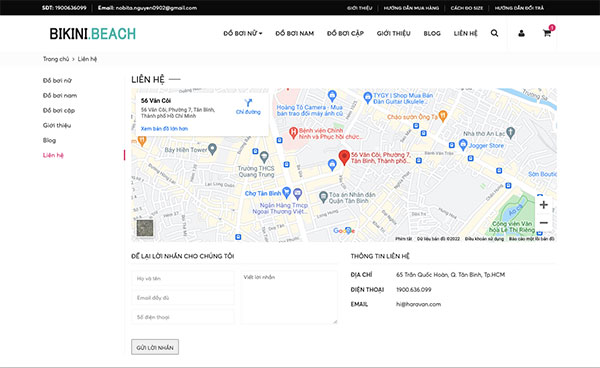This screenshot has width=600, height=368.
Task: Click the Trường THCS Quang Trung marker
Action: (264, 156)
